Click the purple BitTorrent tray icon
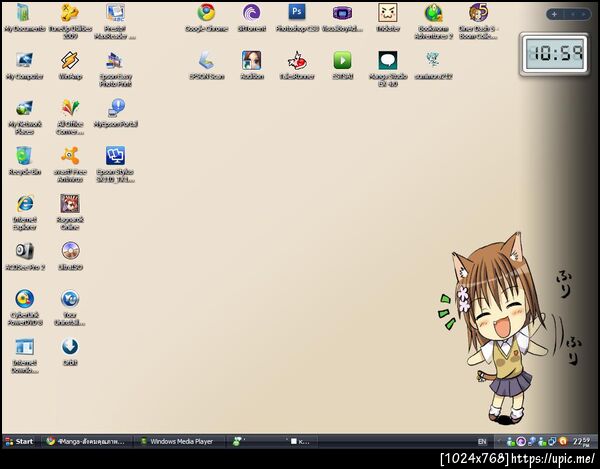The height and width of the screenshot is (469, 600). 521,441
